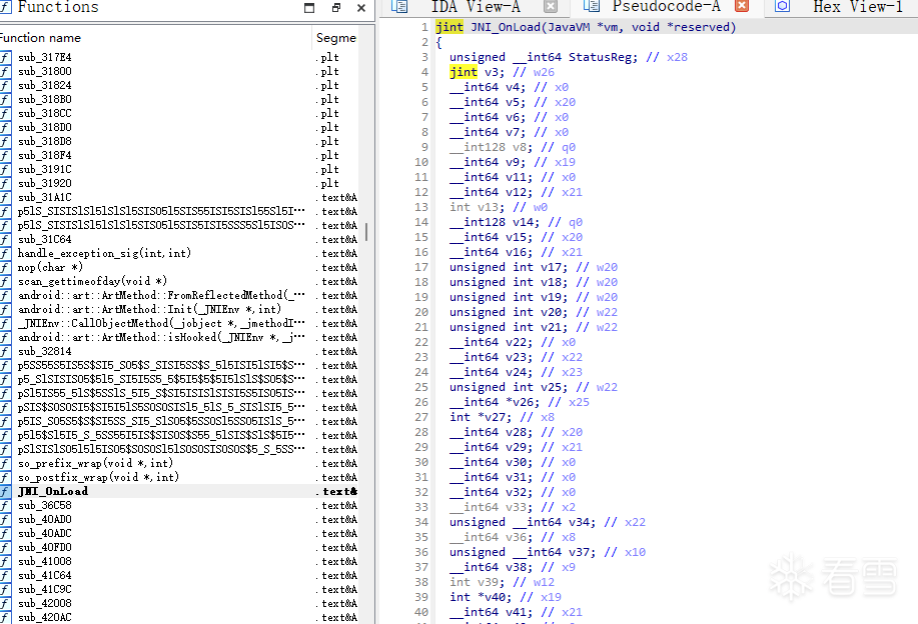Select function sub_41C9C in the list

pos(44,589)
